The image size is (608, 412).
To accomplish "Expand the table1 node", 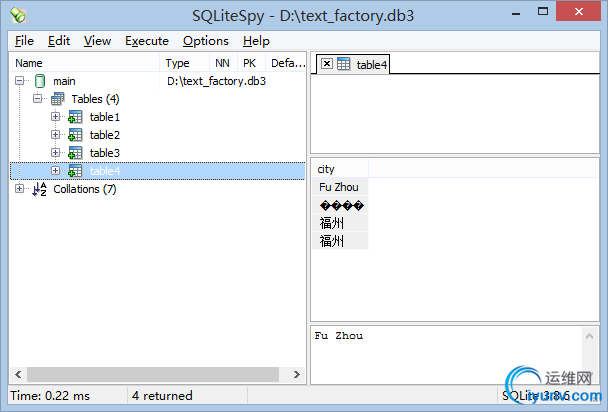I will pos(55,116).
